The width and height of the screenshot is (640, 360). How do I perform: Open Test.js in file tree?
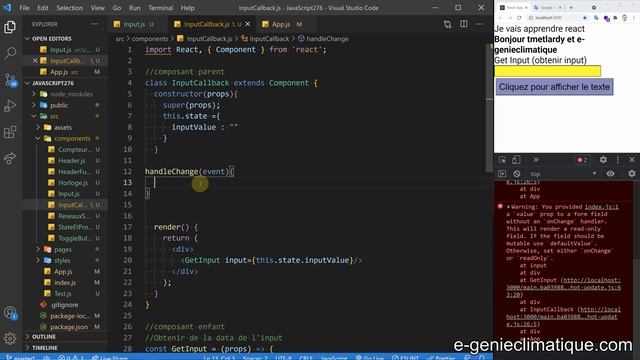click(62, 293)
